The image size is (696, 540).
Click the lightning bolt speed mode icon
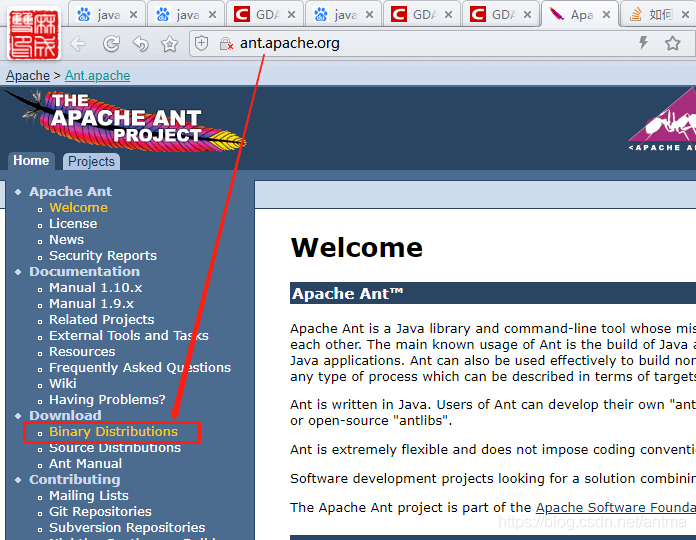(x=643, y=43)
